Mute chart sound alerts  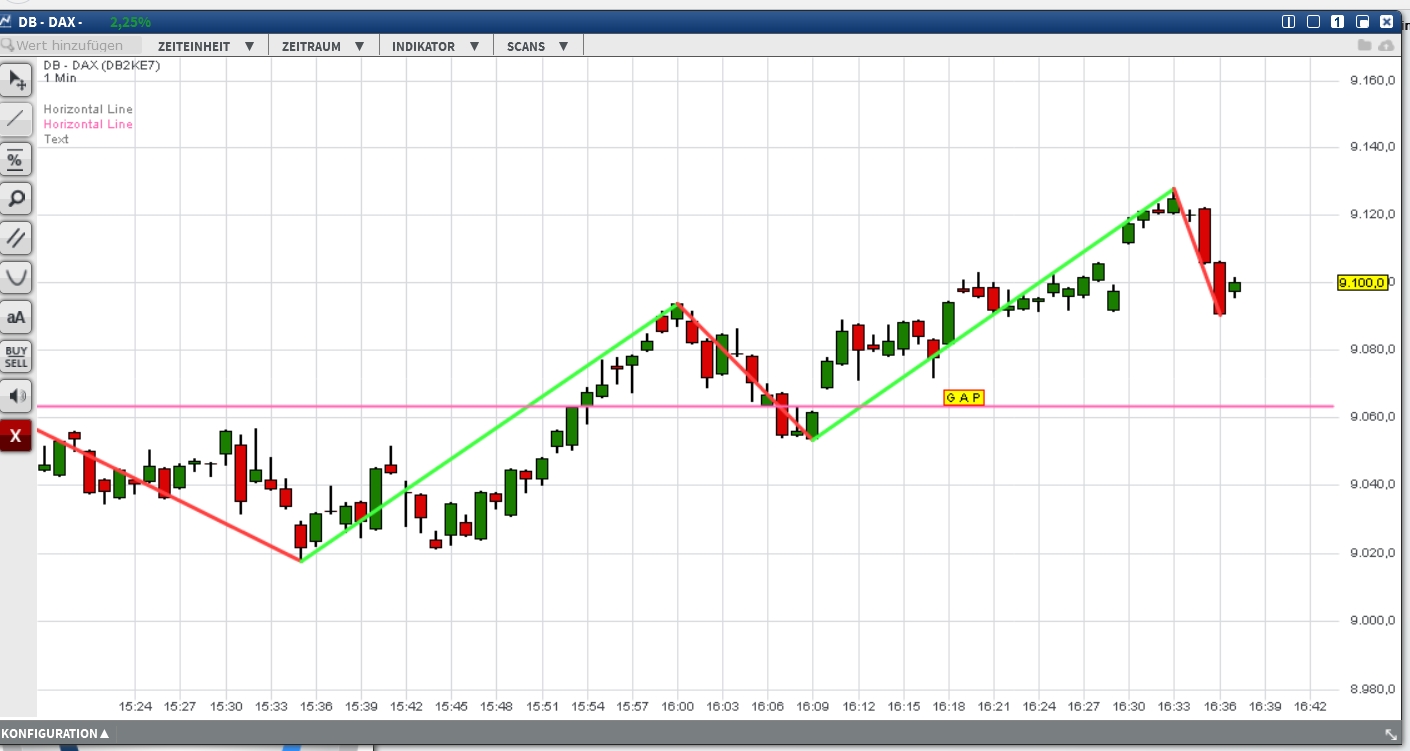[15, 395]
